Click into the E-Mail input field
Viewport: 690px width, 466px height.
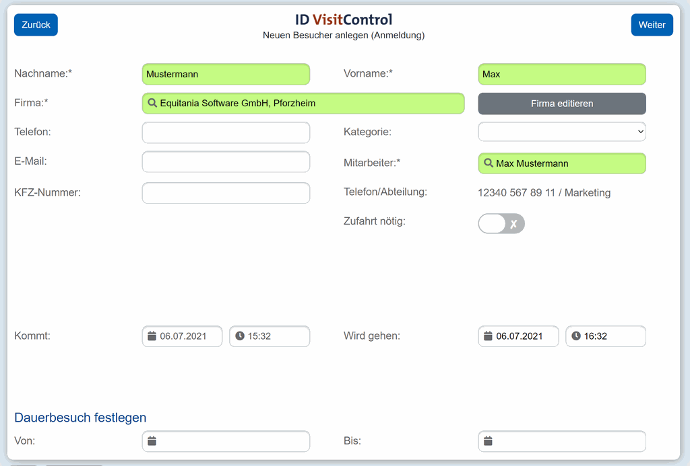[x=226, y=162]
